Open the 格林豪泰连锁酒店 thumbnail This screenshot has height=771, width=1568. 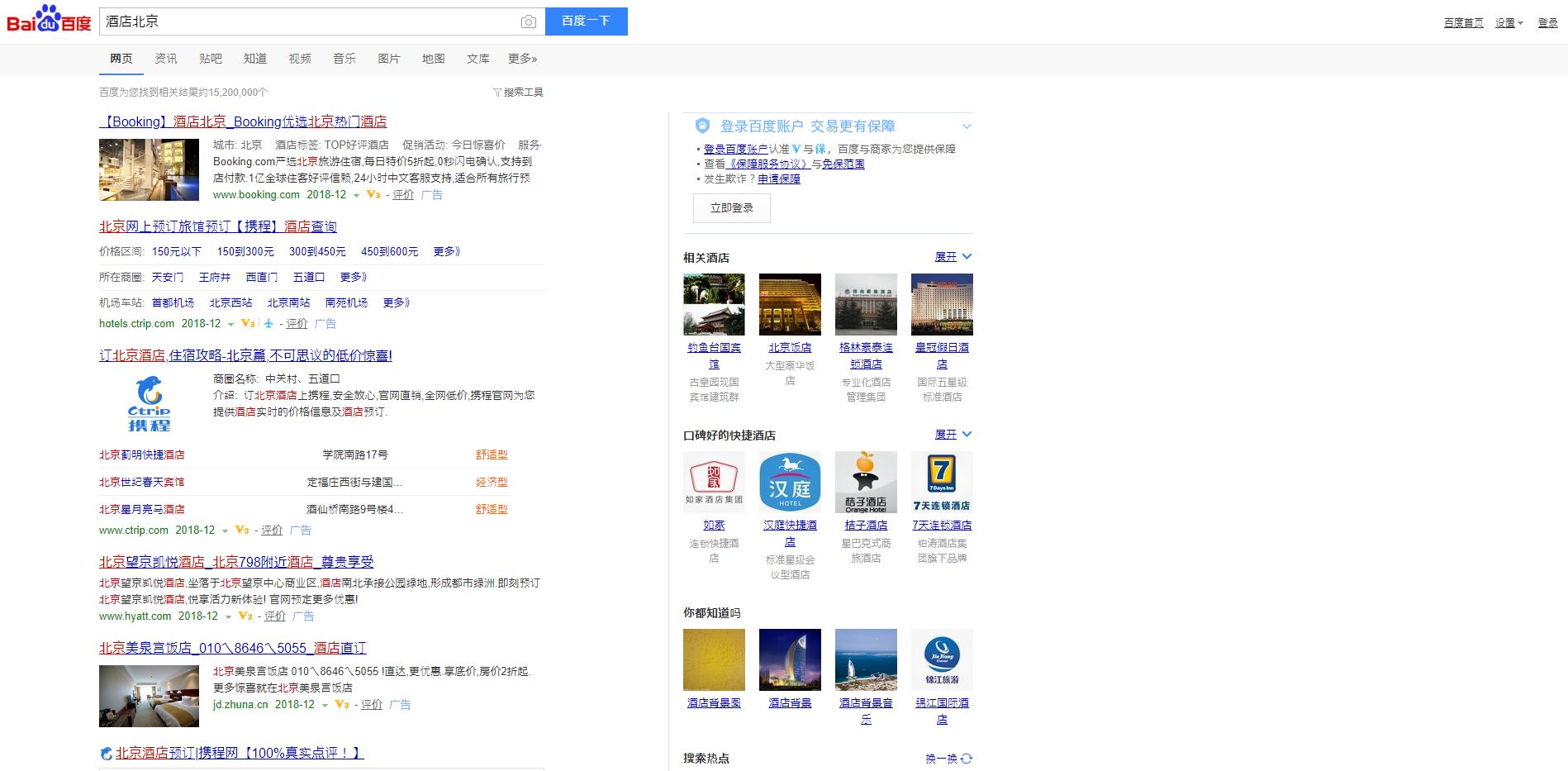point(866,304)
